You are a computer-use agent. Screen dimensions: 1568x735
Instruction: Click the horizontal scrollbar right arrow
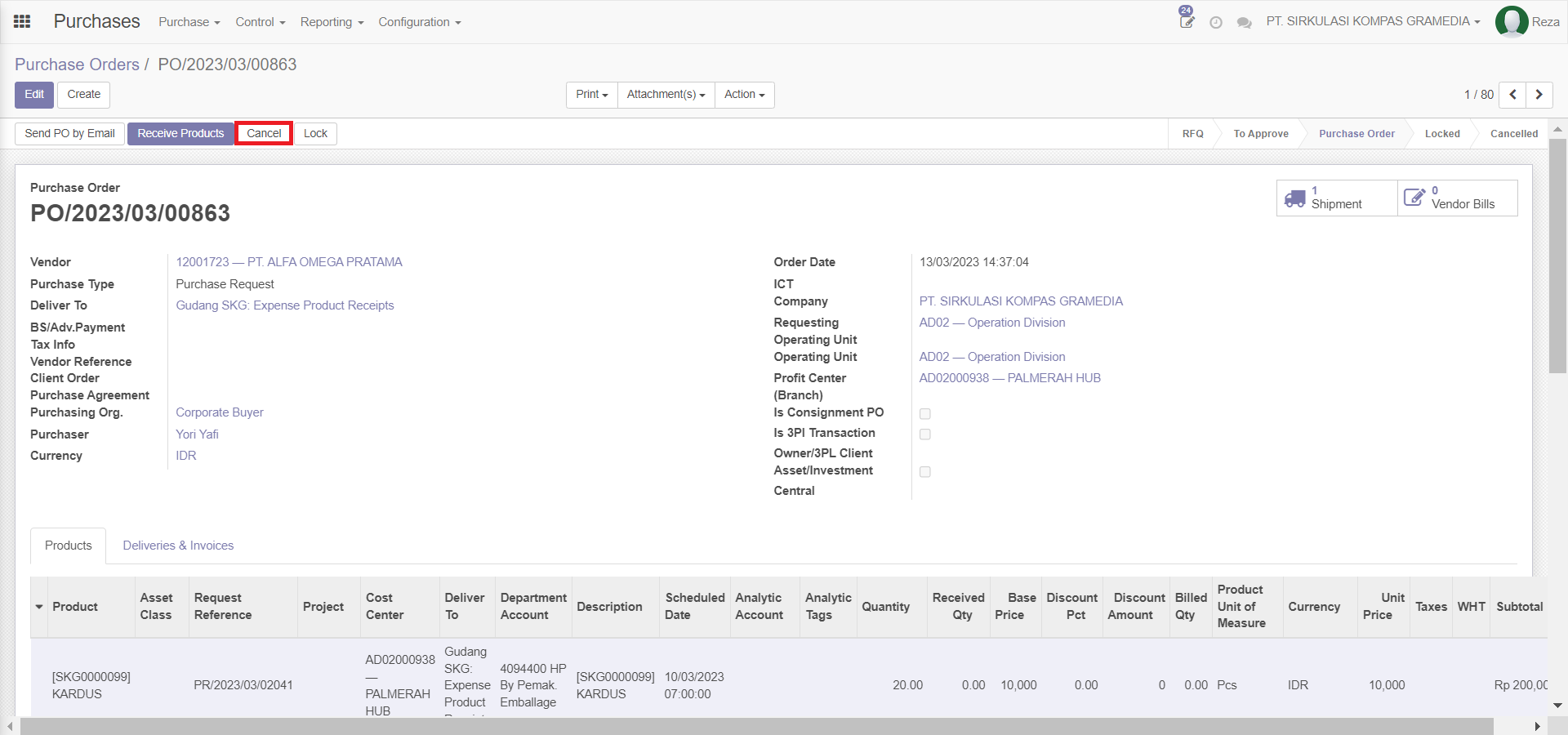pyautogui.click(x=1537, y=726)
